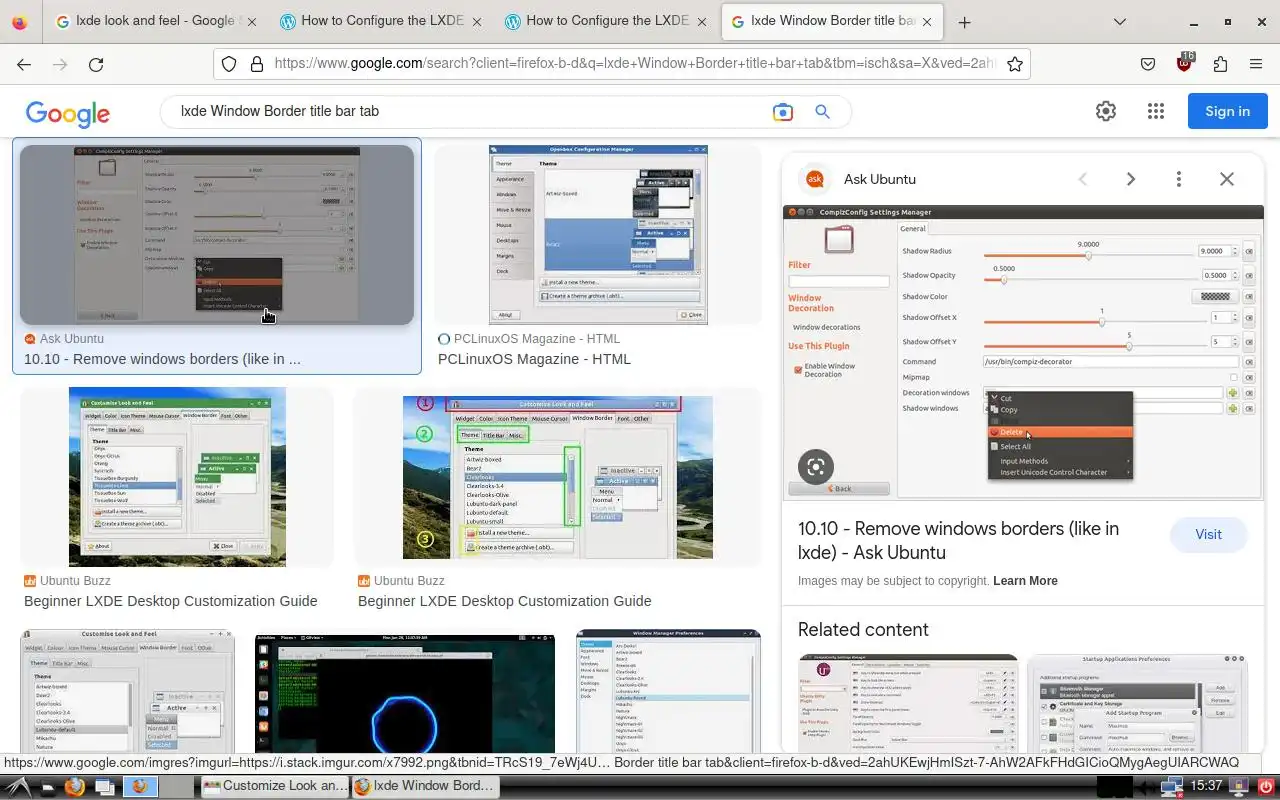
Task: Click the iconify windows icon on the taskbar
Action: pyautogui.click(x=104, y=787)
